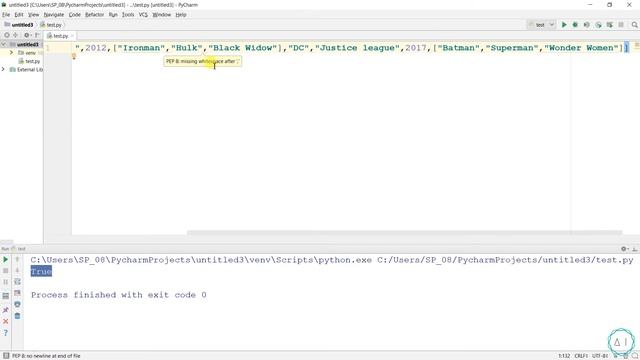Restore layout icon in Run panel
640x360 pixels.
pos(6,296)
